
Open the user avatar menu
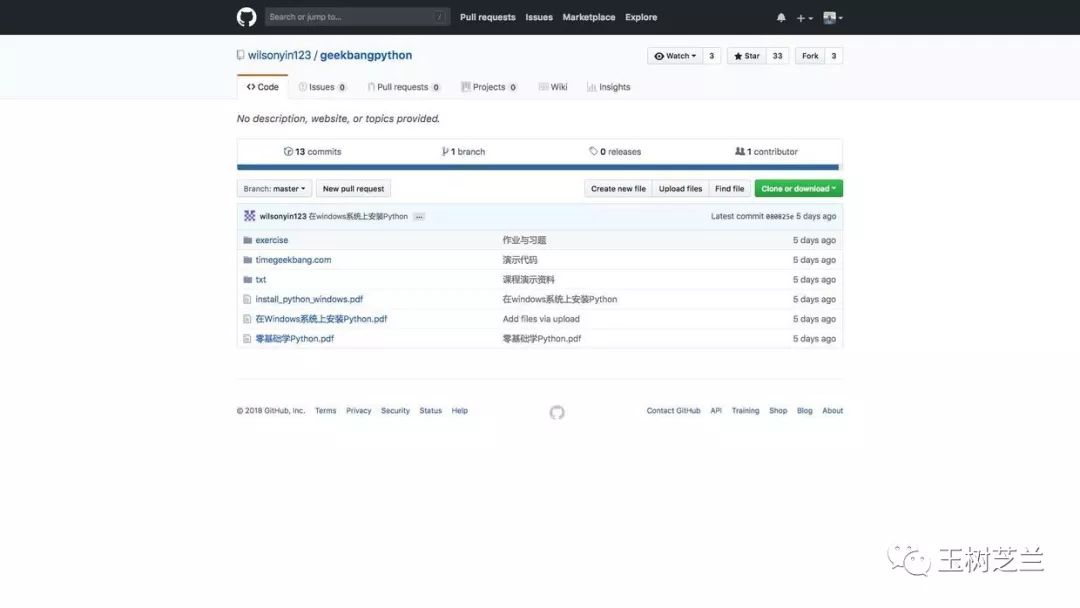pos(832,18)
